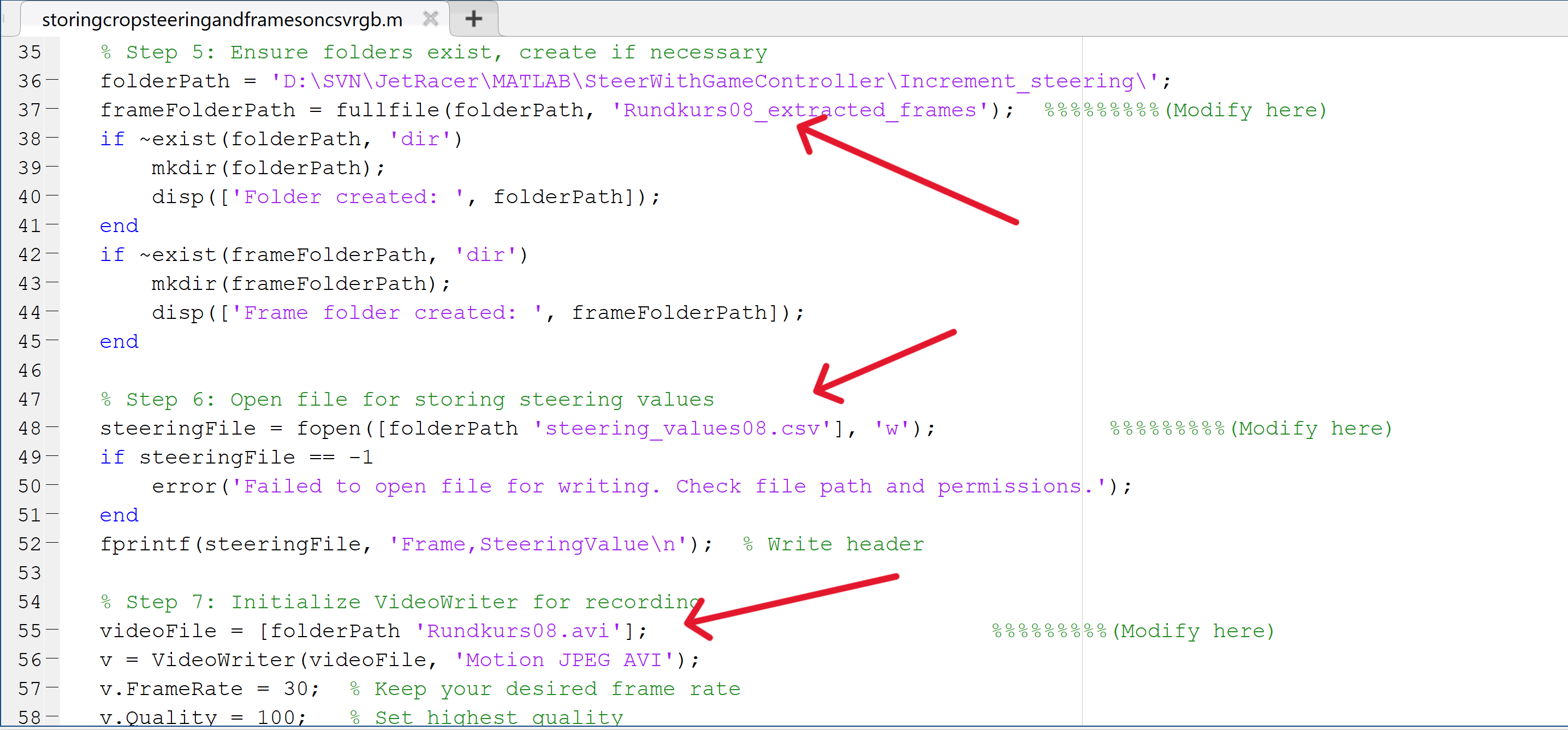Click the Step 7 Initialize VideoWriter comment
The height and width of the screenshot is (730, 1568).
[x=401, y=602]
